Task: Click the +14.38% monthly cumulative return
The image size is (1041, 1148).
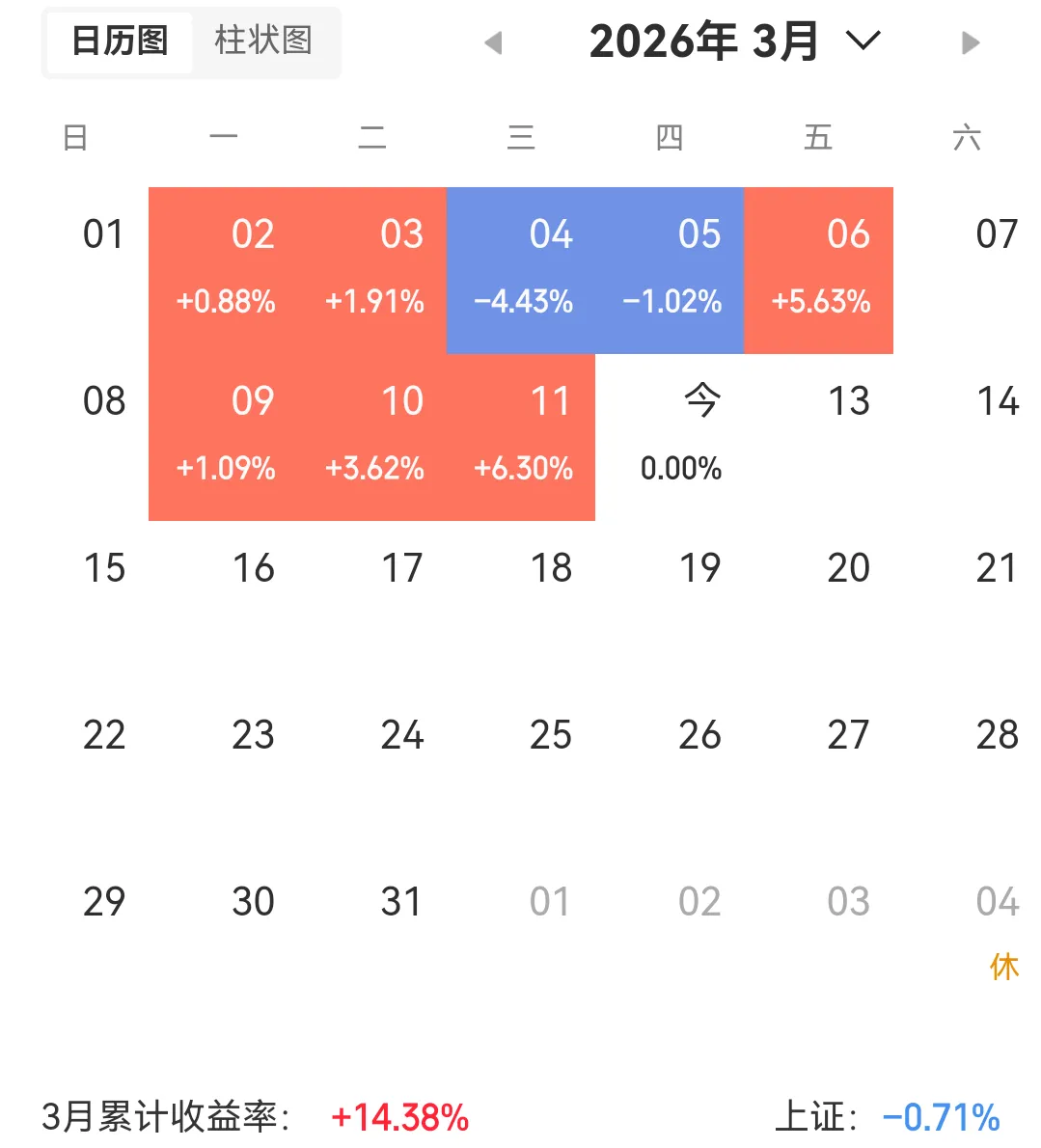Action: click(x=399, y=1117)
